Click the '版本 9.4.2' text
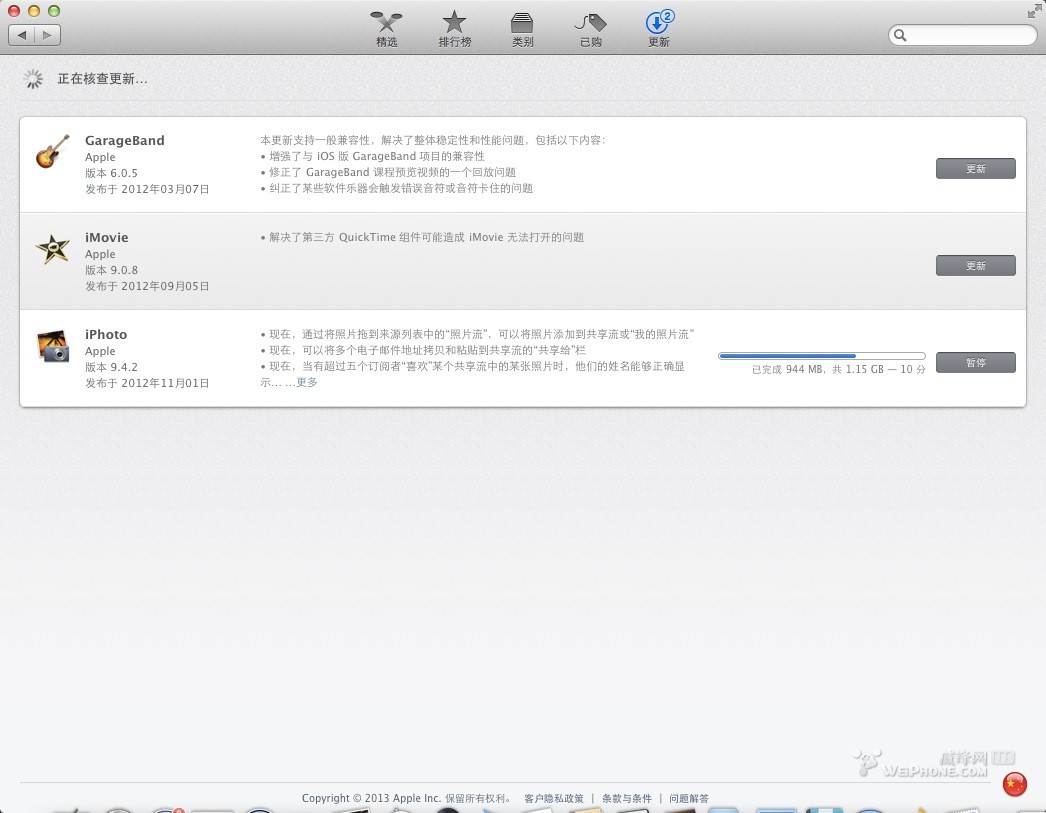 pyautogui.click(x=111, y=367)
